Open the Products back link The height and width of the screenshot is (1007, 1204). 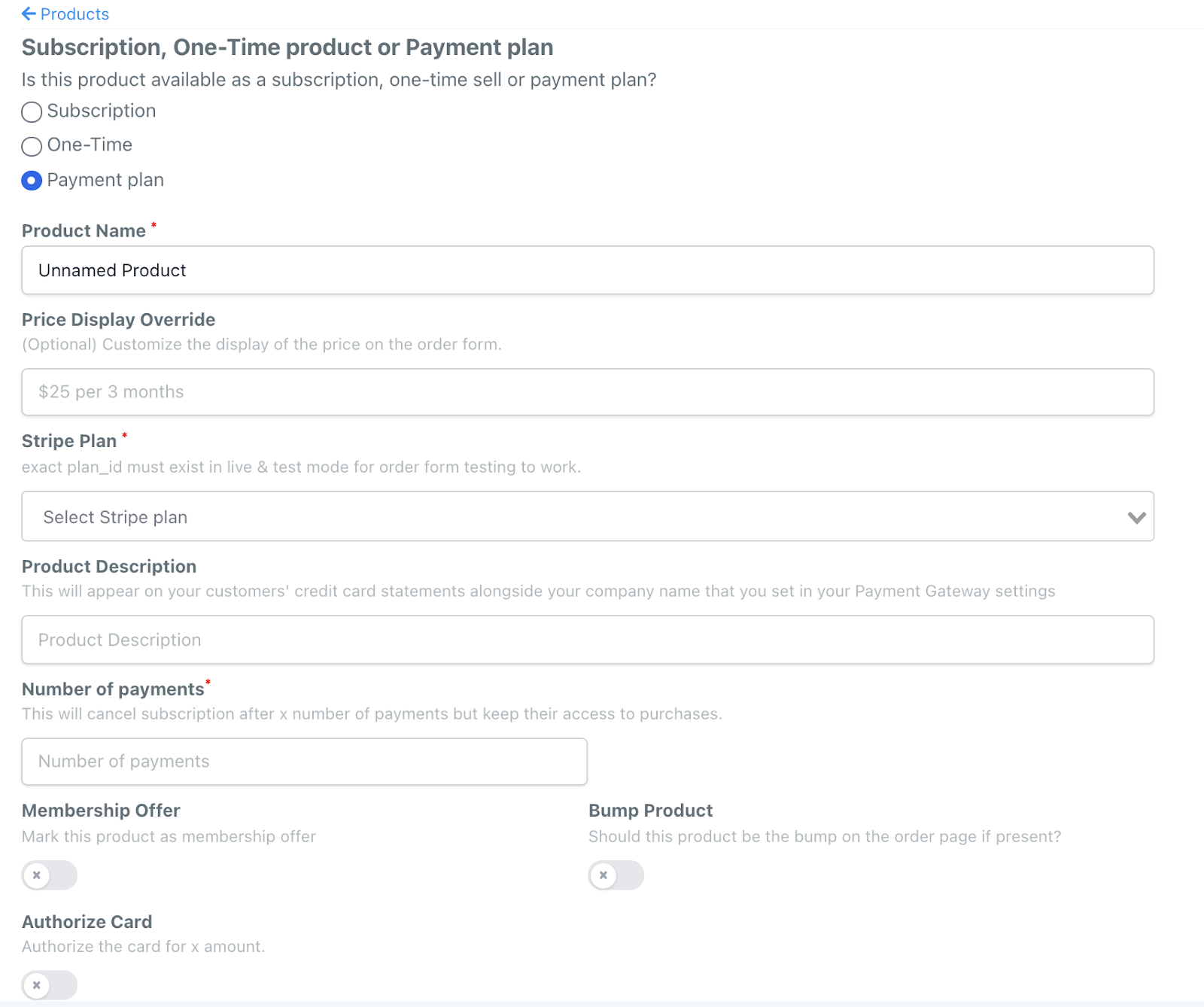coord(74,14)
